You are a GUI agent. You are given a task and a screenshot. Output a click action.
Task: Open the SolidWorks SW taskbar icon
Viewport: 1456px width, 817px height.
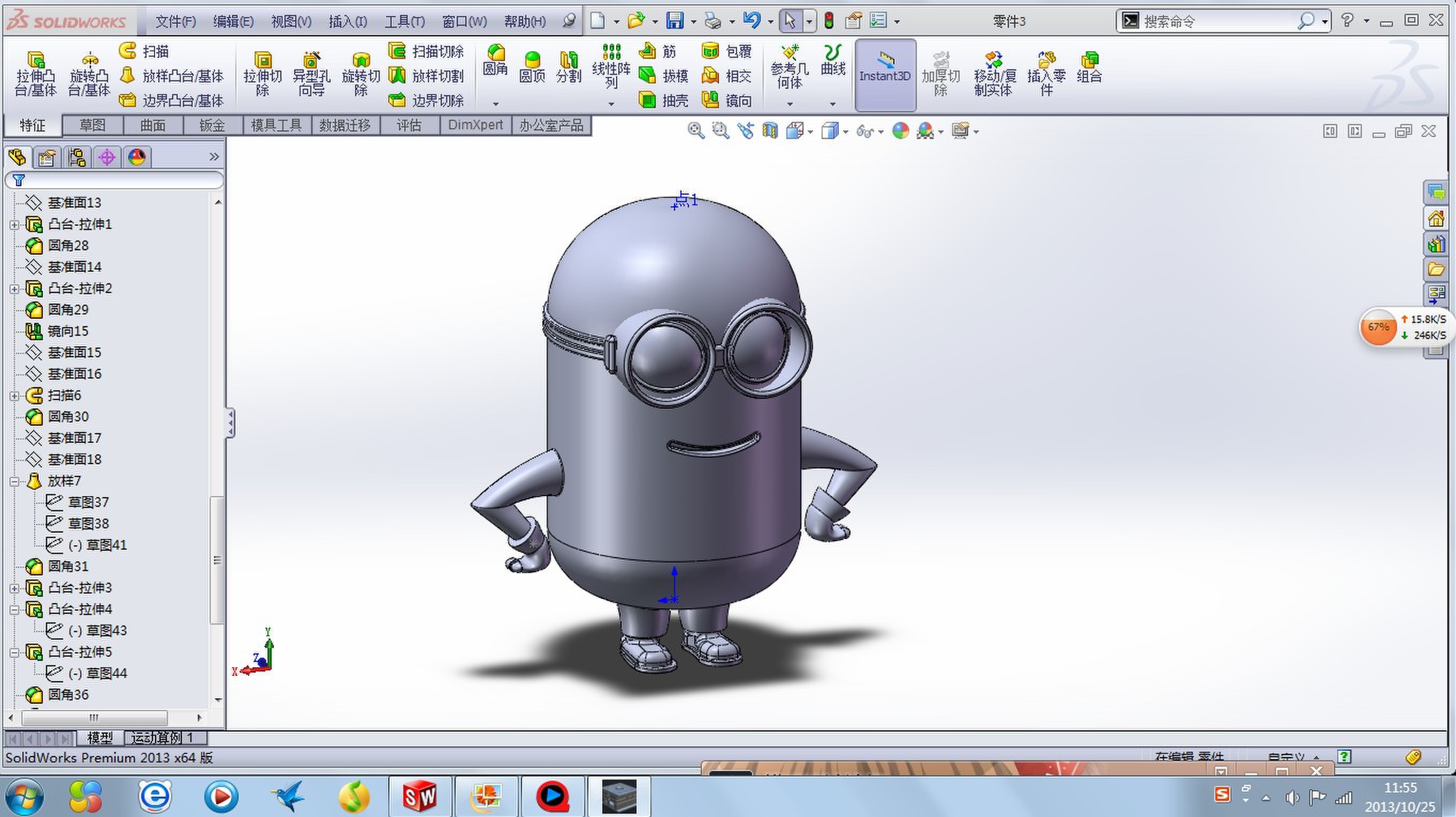[419, 797]
